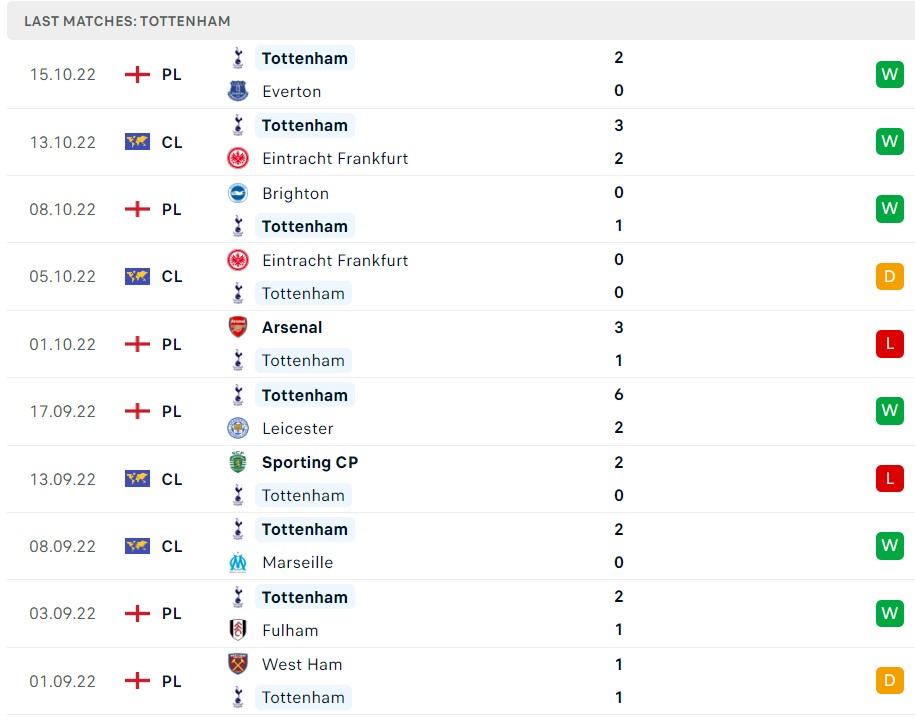Image resolution: width=915 pixels, height=722 pixels.
Task: Select the Leicester club badge
Action: 238,428
